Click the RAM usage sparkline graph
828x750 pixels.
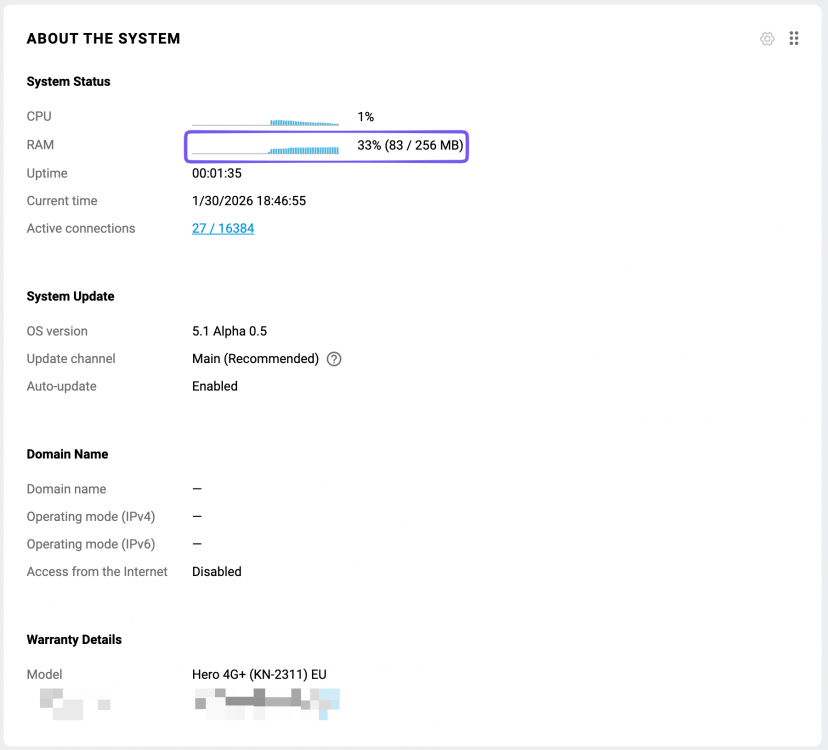pos(266,148)
